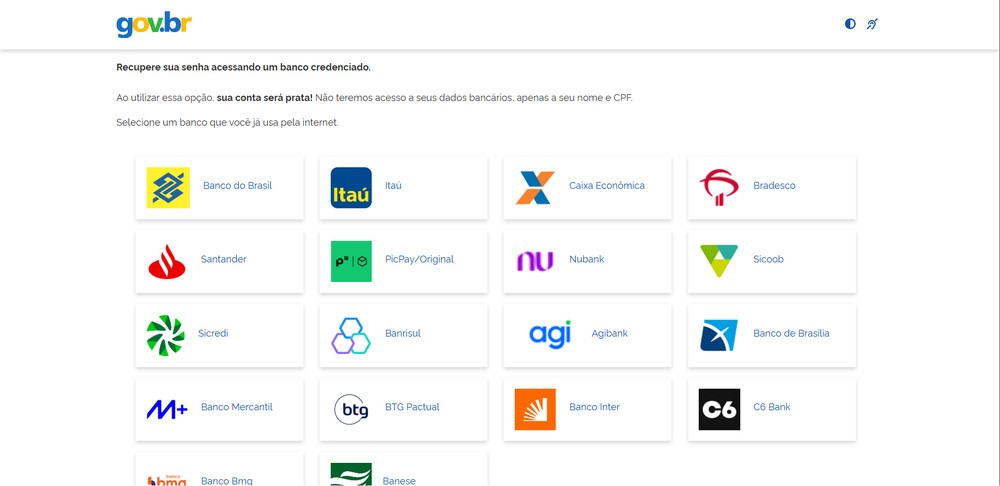Select the Nubank purple logo
The width and height of the screenshot is (1000, 486).
(536, 261)
